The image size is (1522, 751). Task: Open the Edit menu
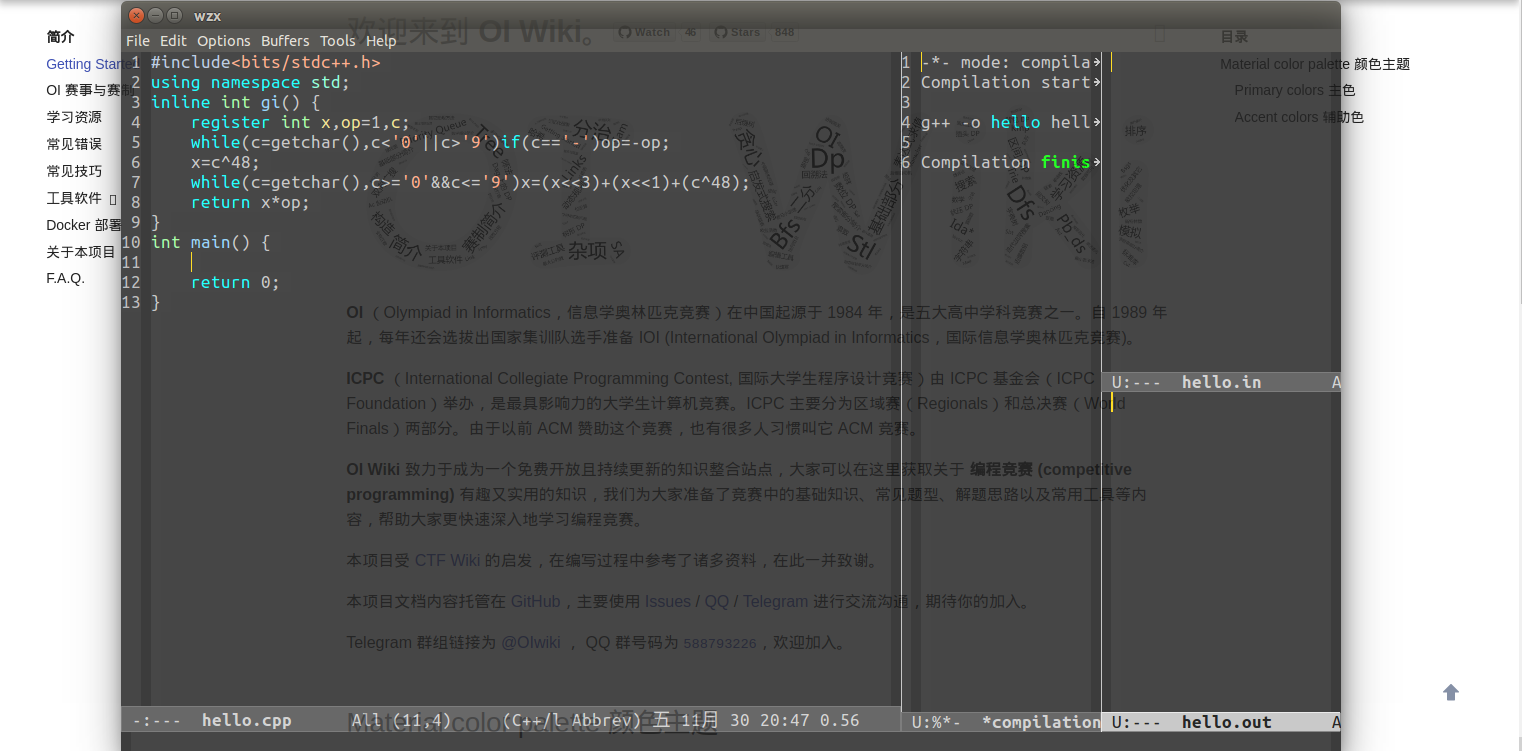click(173, 41)
